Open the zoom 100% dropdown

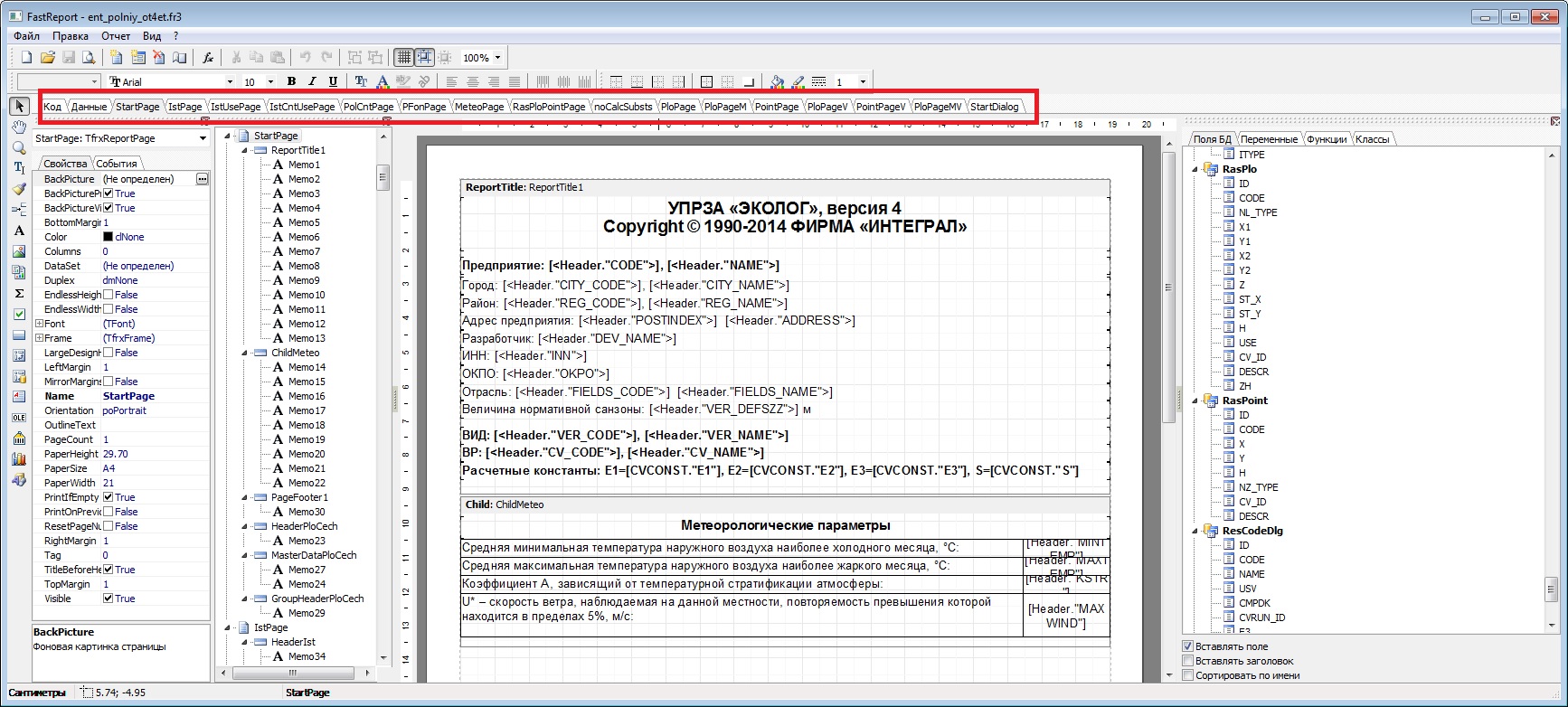(497, 58)
